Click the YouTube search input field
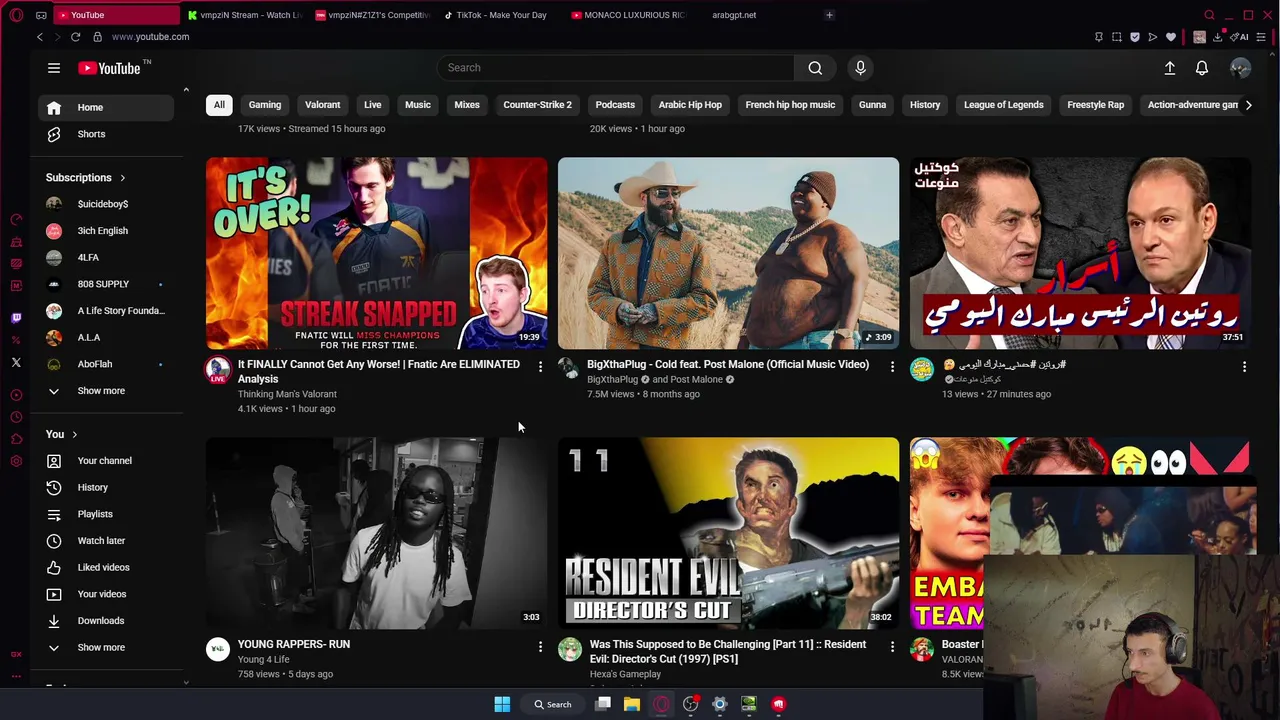This screenshot has width=1280, height=720. point(615,68)
